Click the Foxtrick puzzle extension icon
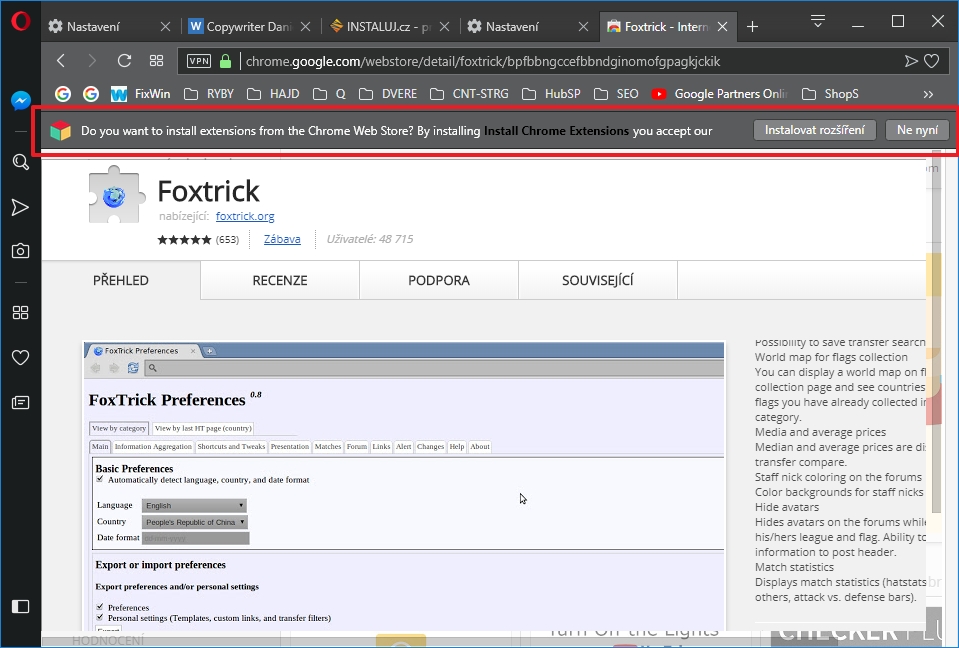 point(116,195)
